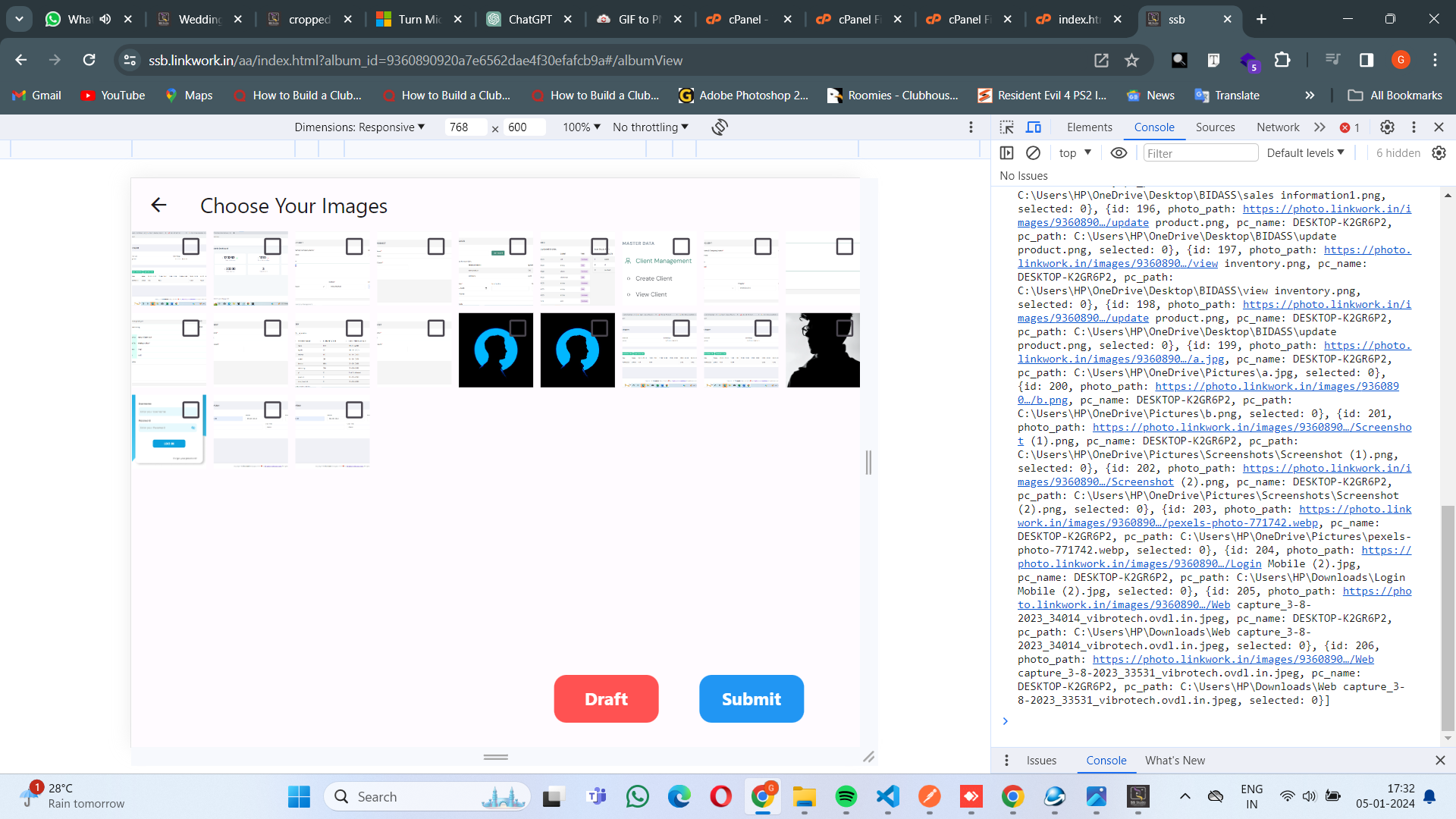Switch to the Network tab
This screenshot has width=1456, height=819.
pos(1277,127)
